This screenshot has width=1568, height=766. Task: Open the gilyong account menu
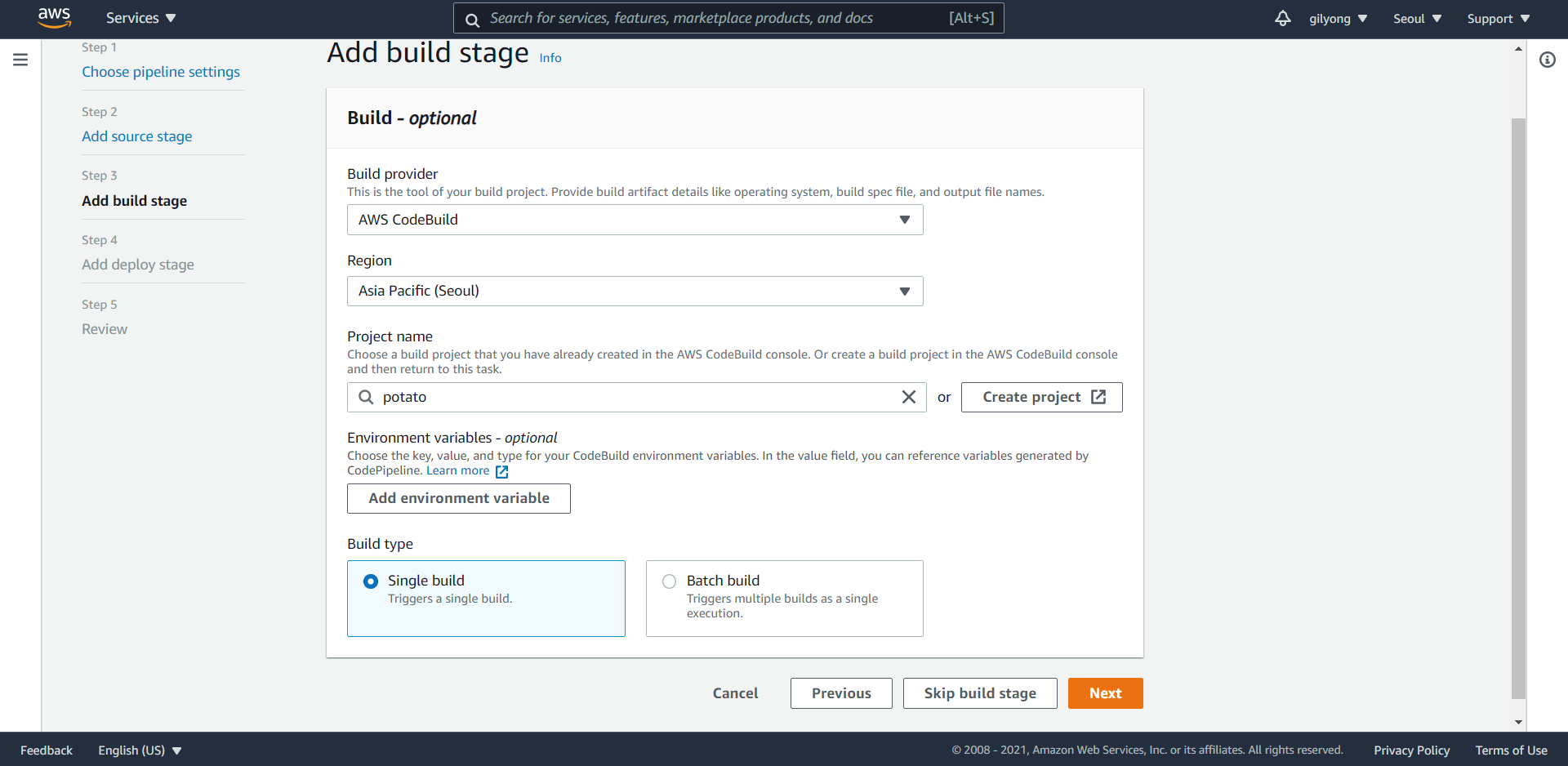click(x=1338, y=18)
